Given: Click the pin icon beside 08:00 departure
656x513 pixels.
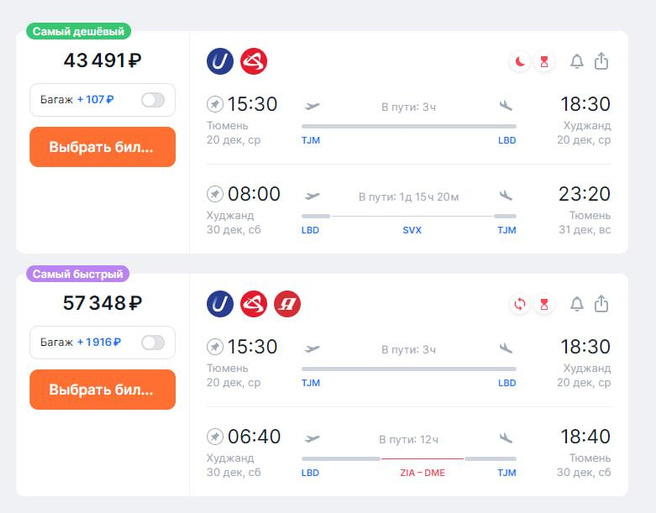Looking at the screenshot, I should coord(215,194).
